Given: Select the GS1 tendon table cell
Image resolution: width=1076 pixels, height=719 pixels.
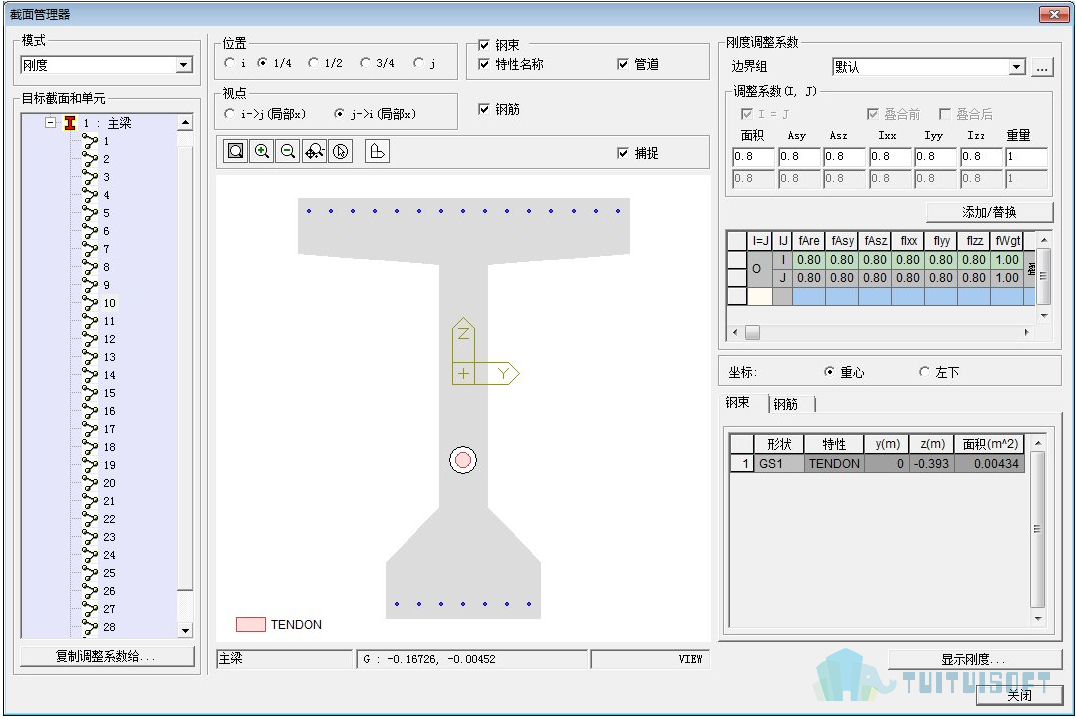Looking at the screenshot, I should coord(779,463).
